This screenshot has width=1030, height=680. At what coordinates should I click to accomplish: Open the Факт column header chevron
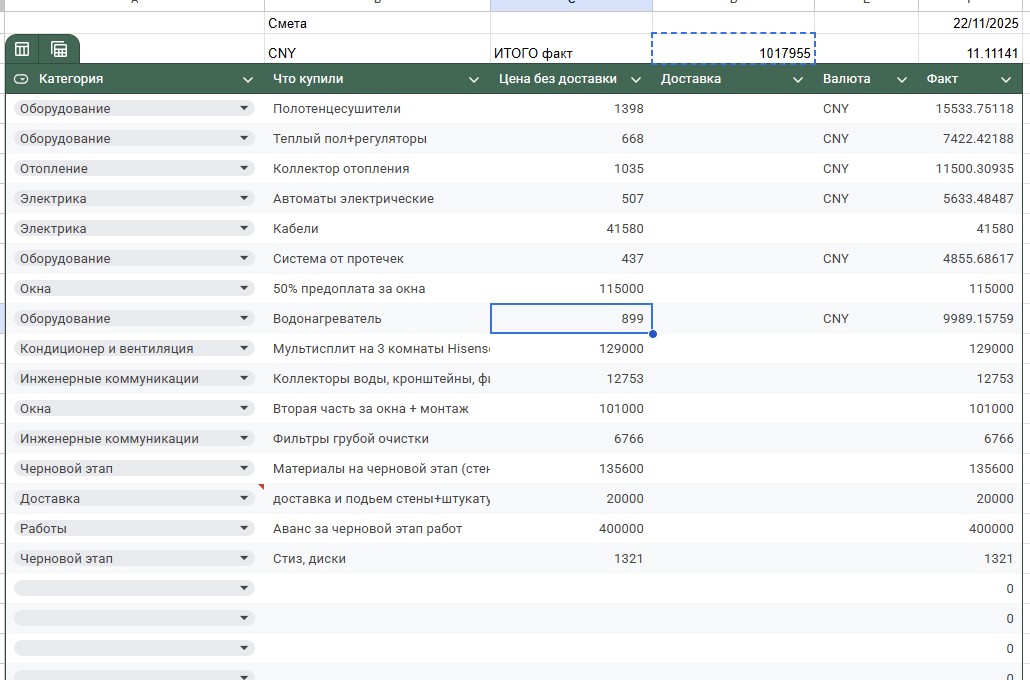[1006, 79]
